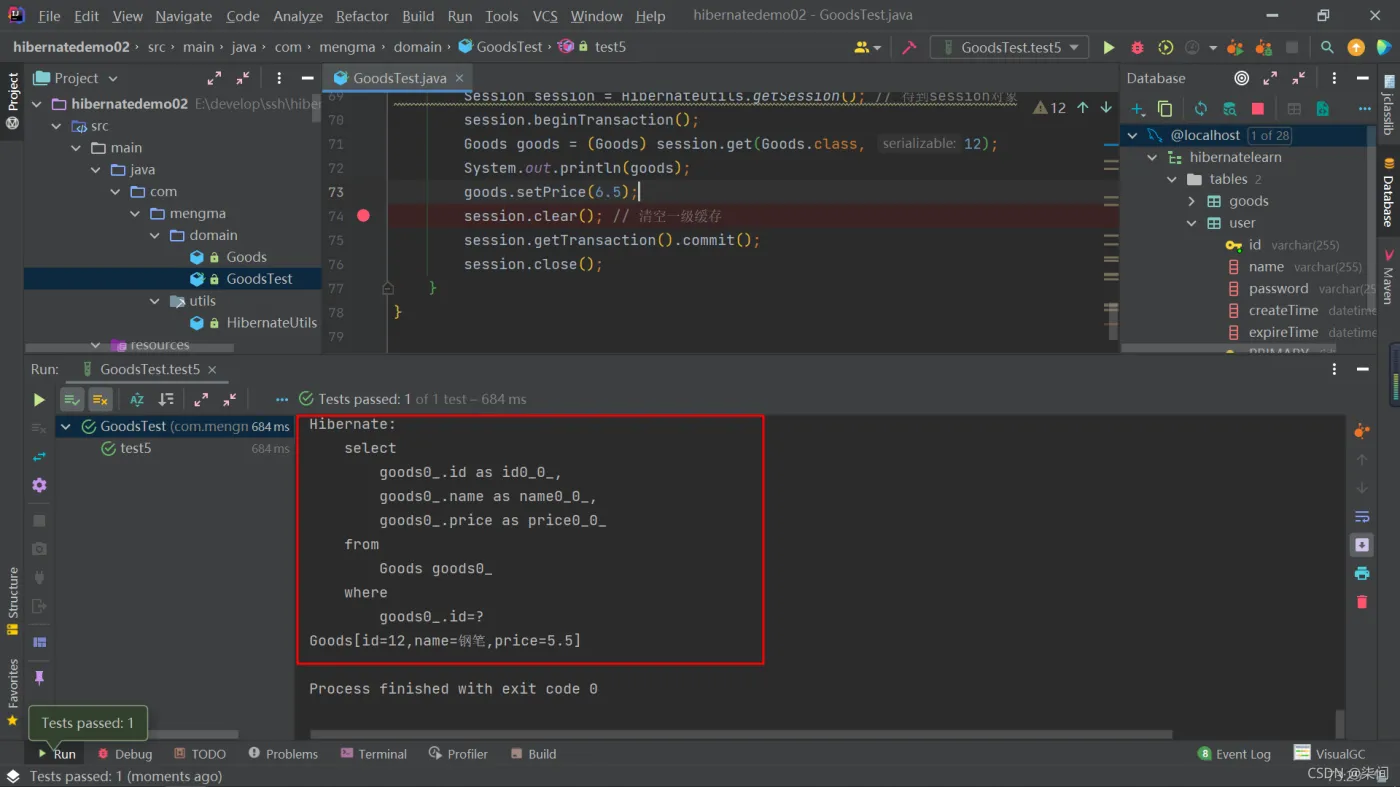The height and width of the screenshot is (787, 1400).
Task: Click the test5 breadcrumb in navigation bar
Action: (601, 47)
